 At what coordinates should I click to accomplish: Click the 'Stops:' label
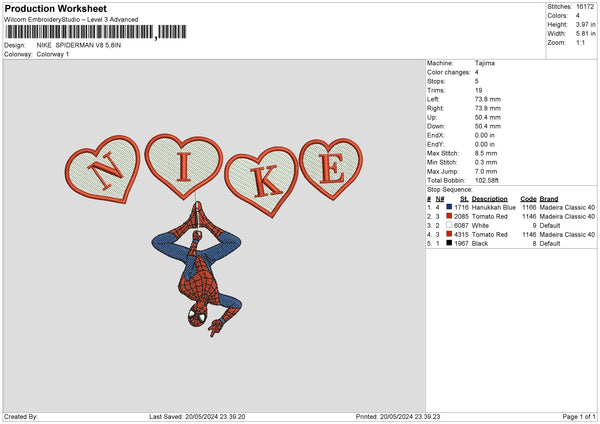click(436, 81)
